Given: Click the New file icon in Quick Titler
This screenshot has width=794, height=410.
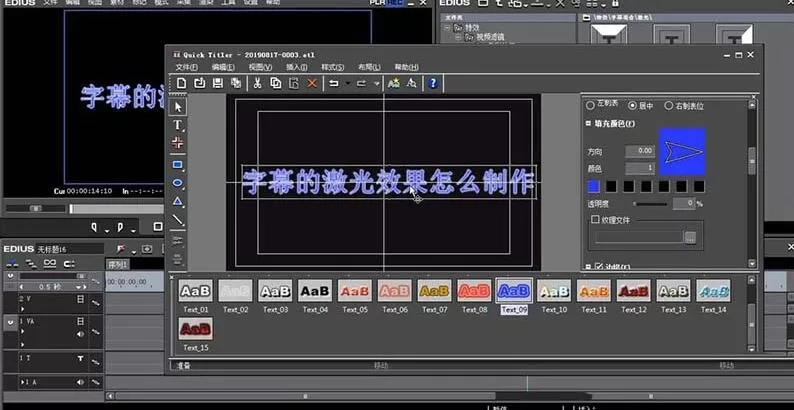Looking at the screenshot, I should pos(181,84).
